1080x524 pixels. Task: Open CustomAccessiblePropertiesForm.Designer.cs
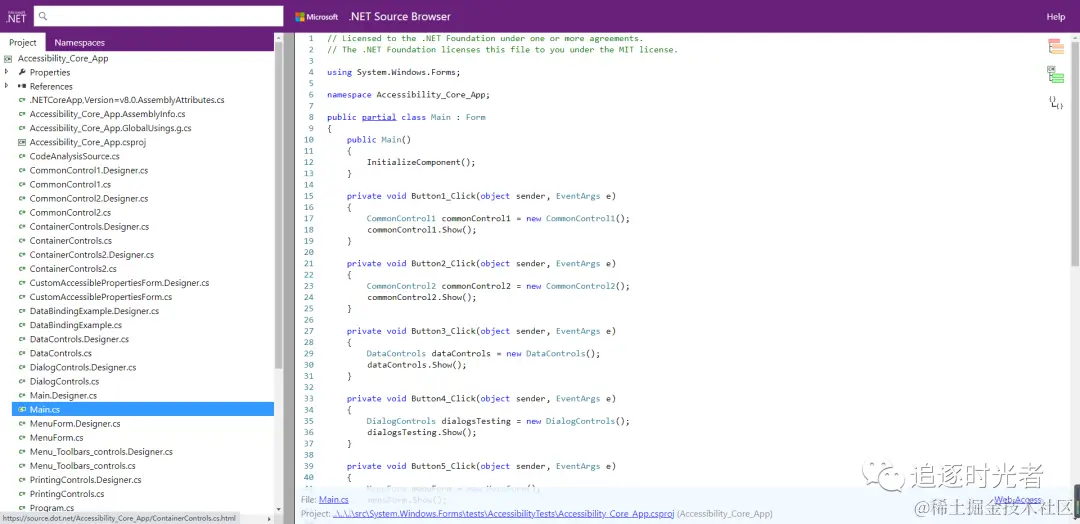coord(119,282)
